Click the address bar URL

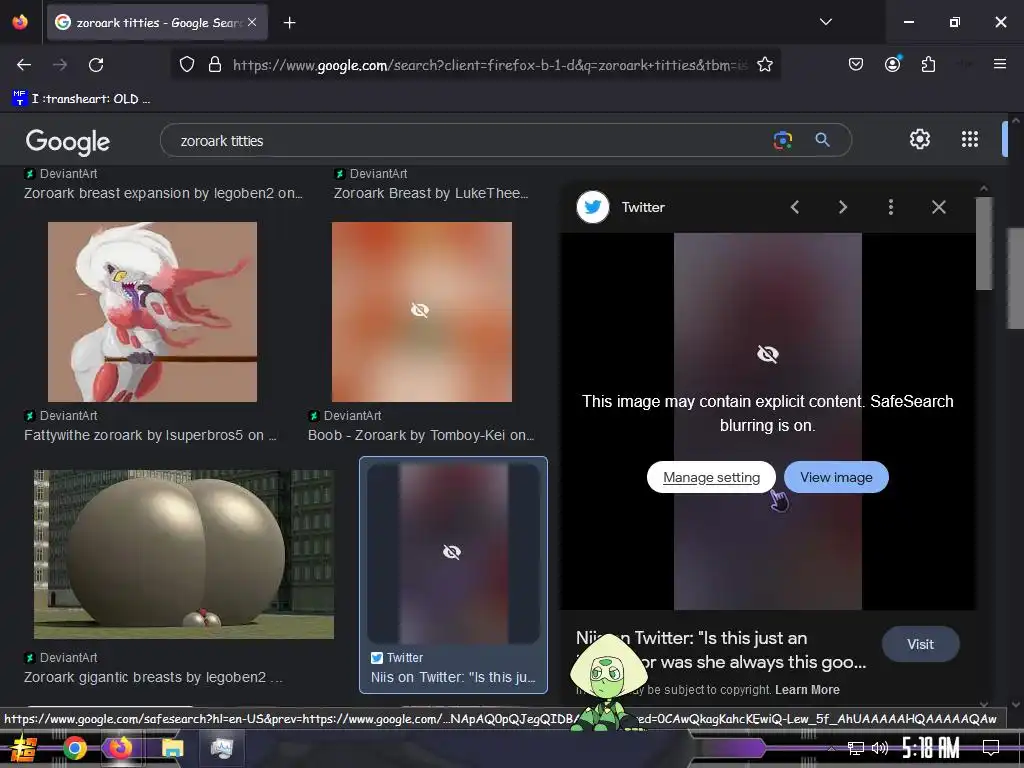(x=490, y=65)
